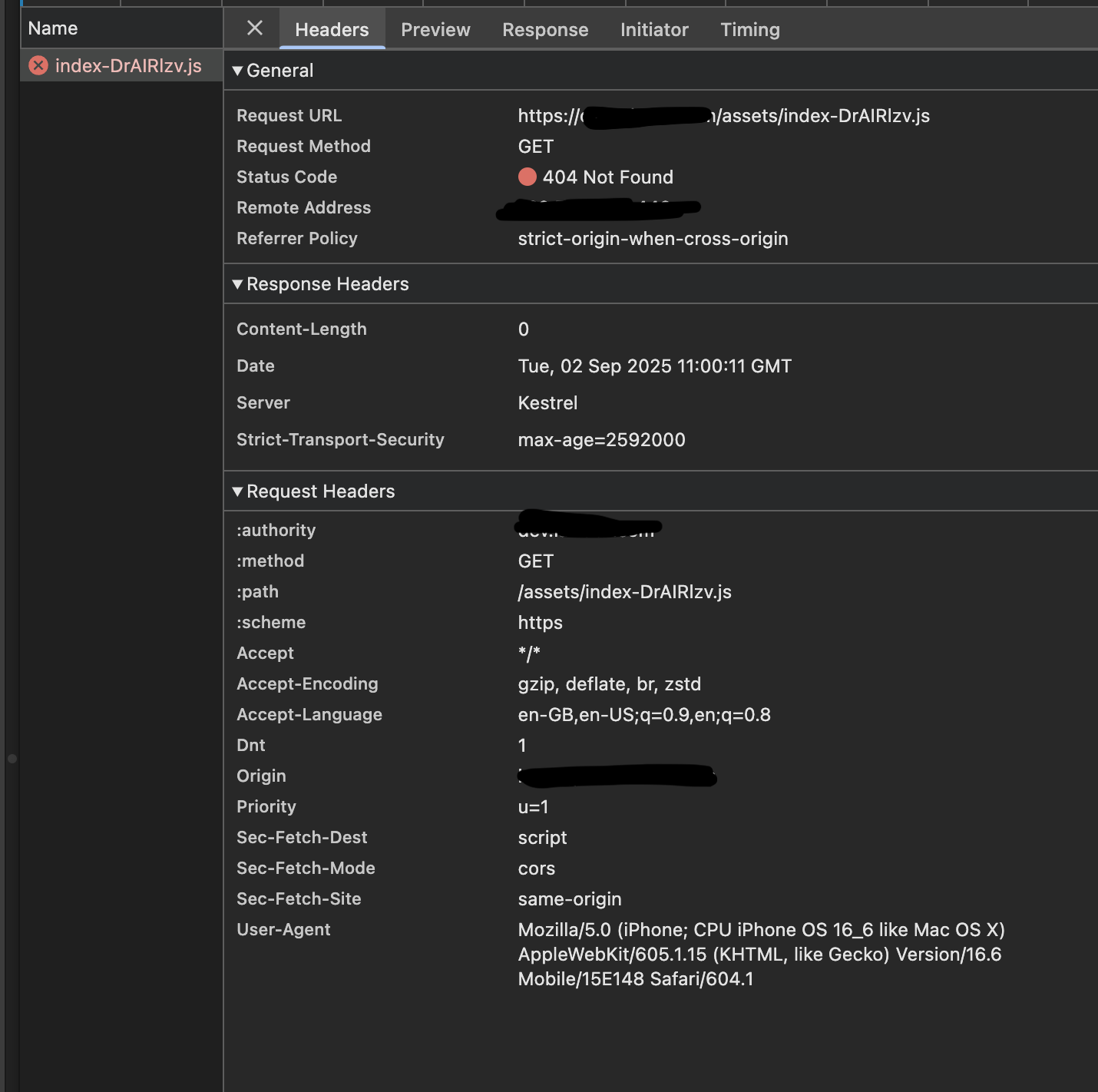1098x1092 pixels.
Task: Click the red error icon beside index-DrAIRlzv.js
Action: (38, 66)
